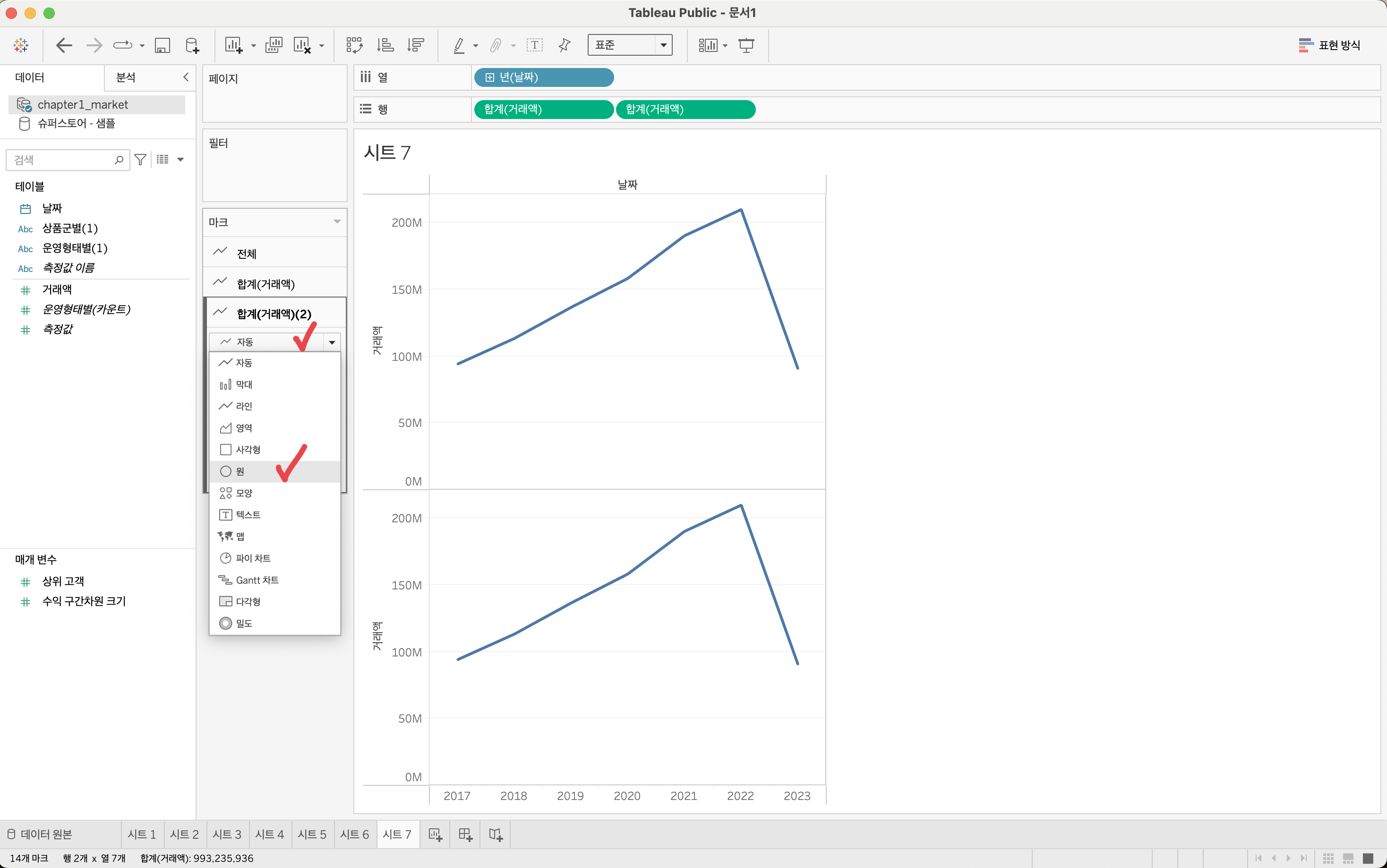Image resolution: width=1387 pixels, height=868 pixels.
Task: Click the new dashboard icon at bottom
Action: (465, 834)
